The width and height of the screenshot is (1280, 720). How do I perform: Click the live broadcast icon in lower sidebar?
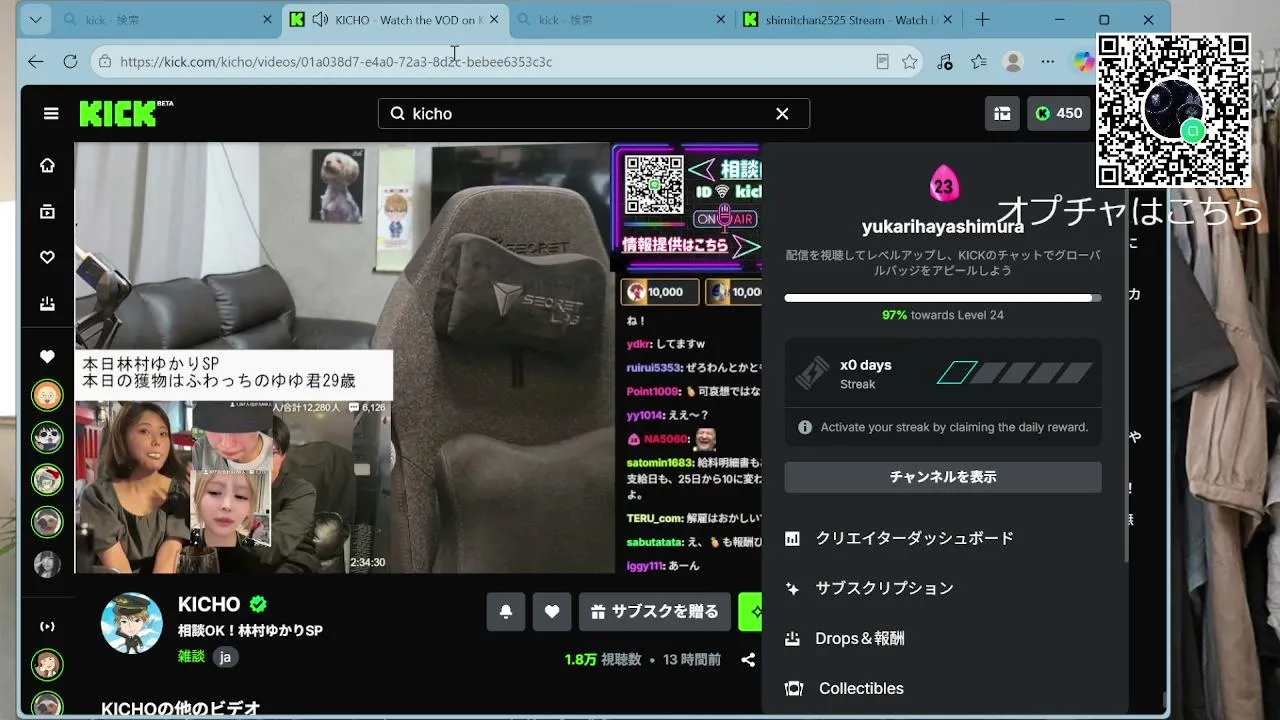tap(47, 627)
